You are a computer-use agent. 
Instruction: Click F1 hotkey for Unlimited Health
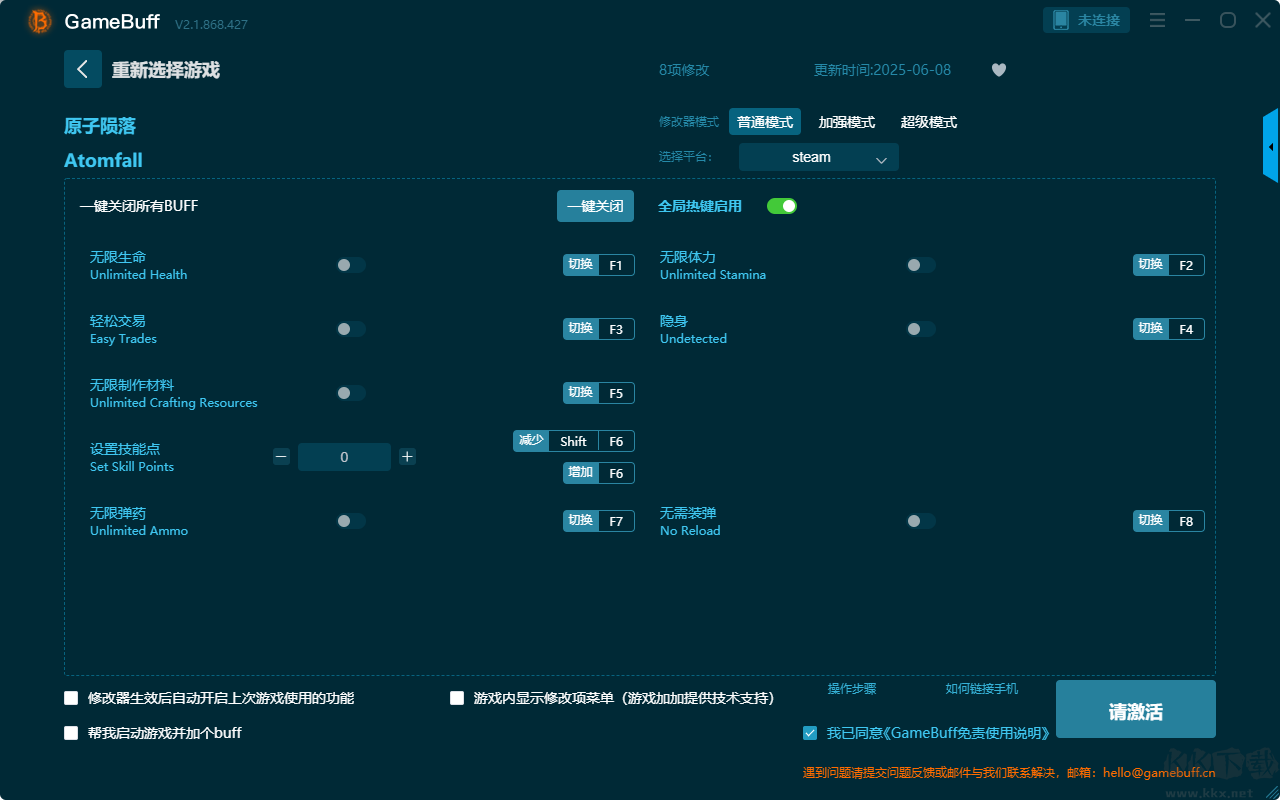pos(599,265)
